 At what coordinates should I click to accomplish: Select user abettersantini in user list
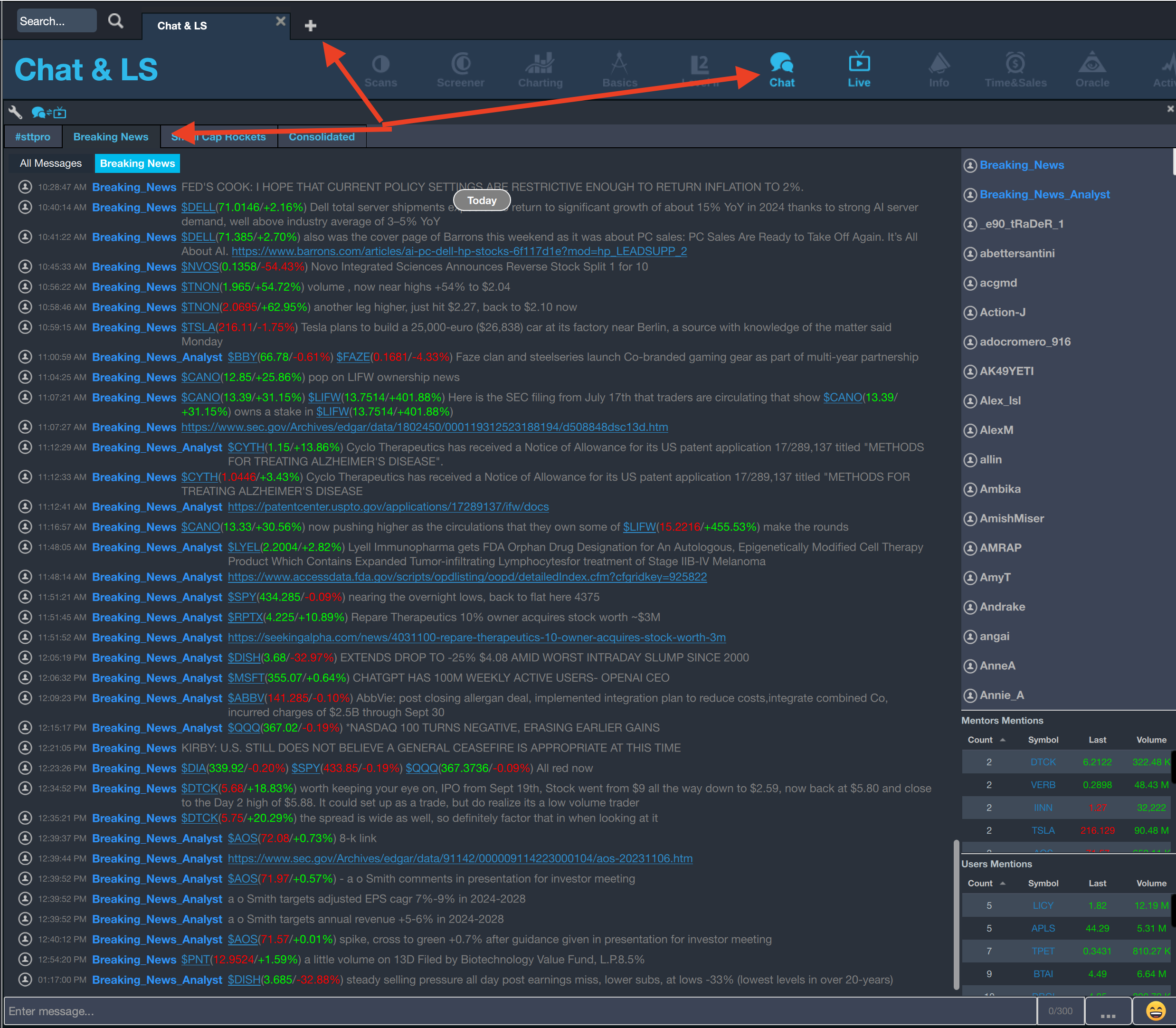tap(1016, 254)
